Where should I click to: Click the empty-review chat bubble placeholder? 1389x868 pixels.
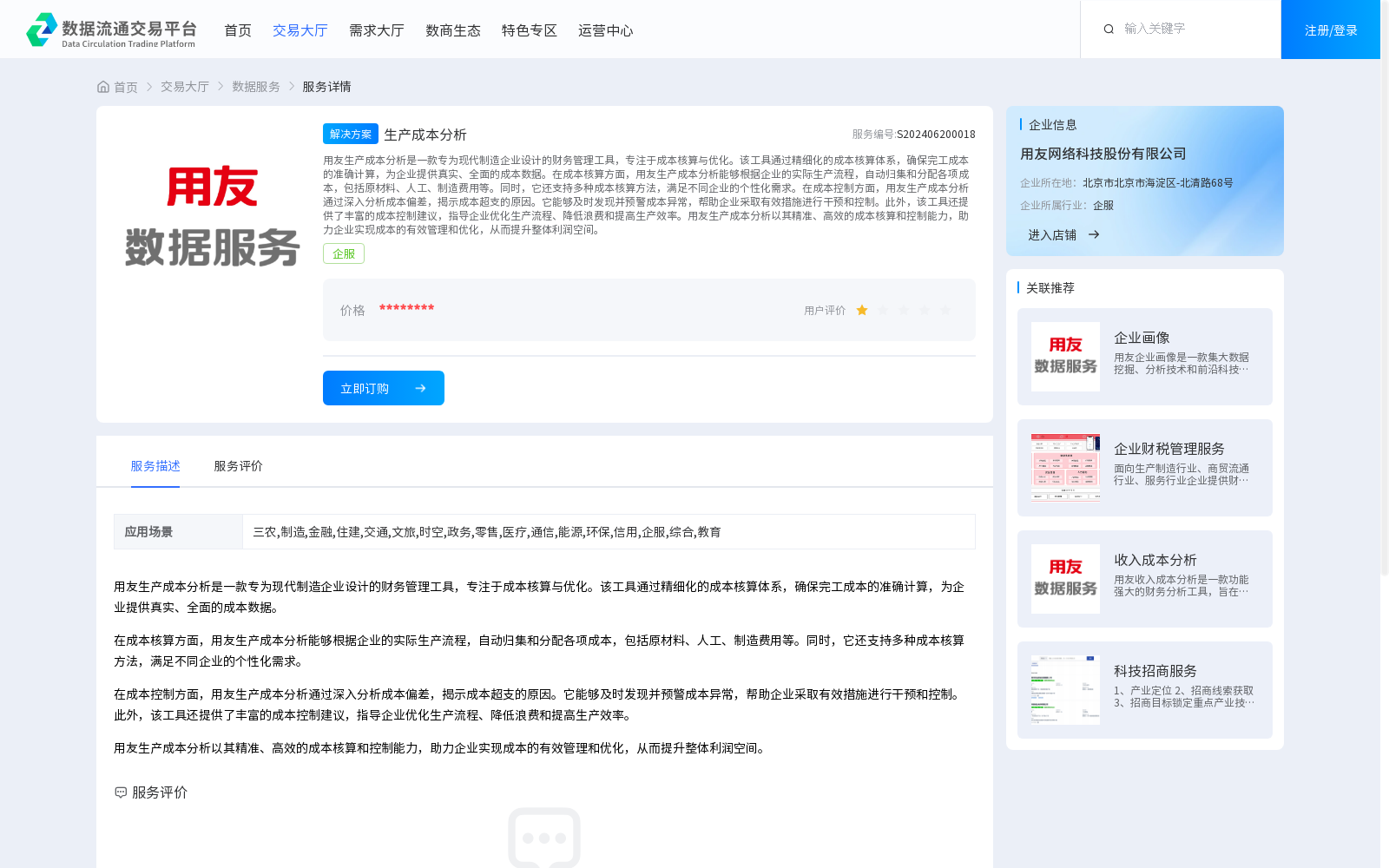544,838
